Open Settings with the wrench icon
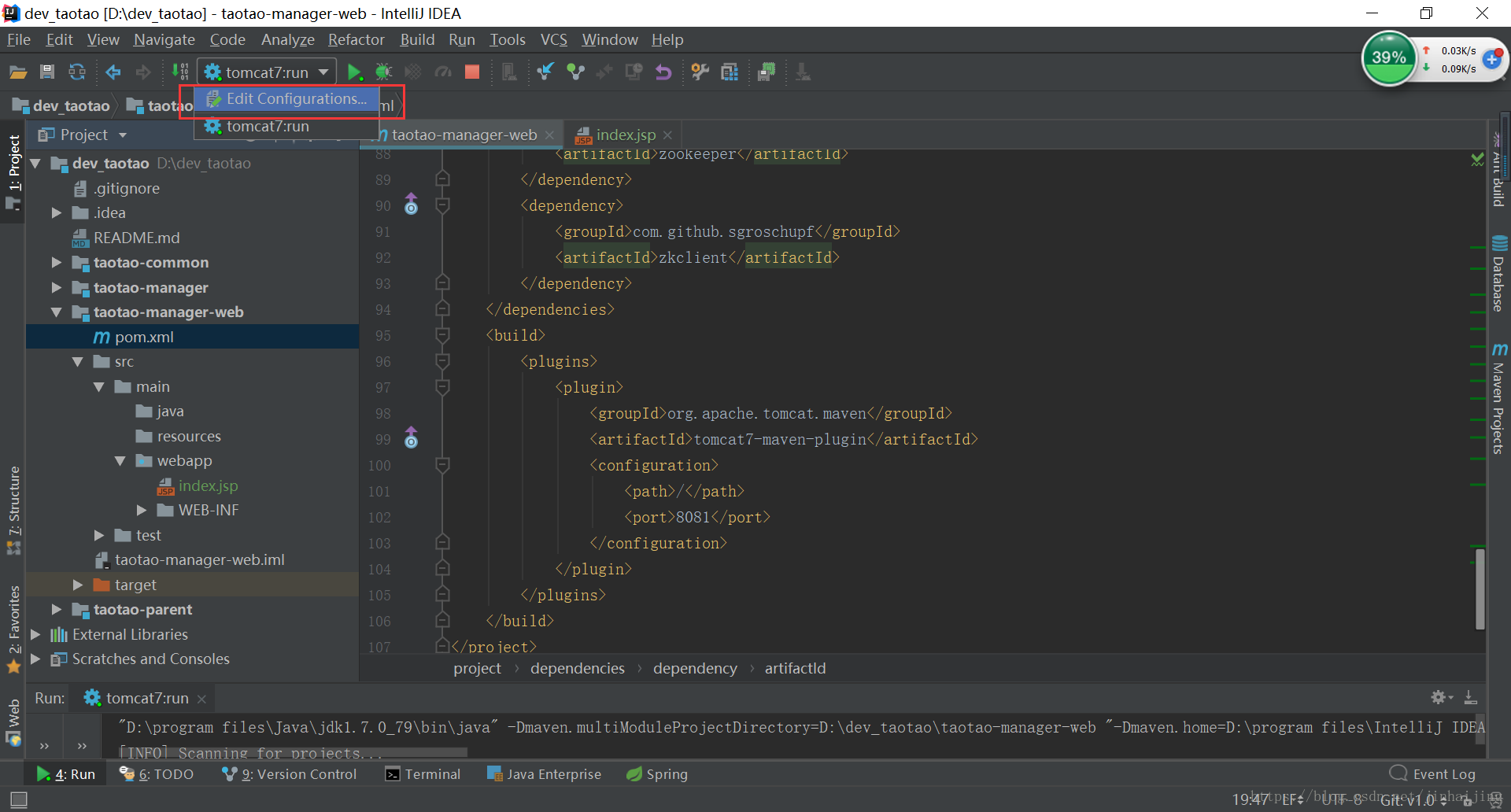The image size is (1511, 812). [700, 72]
